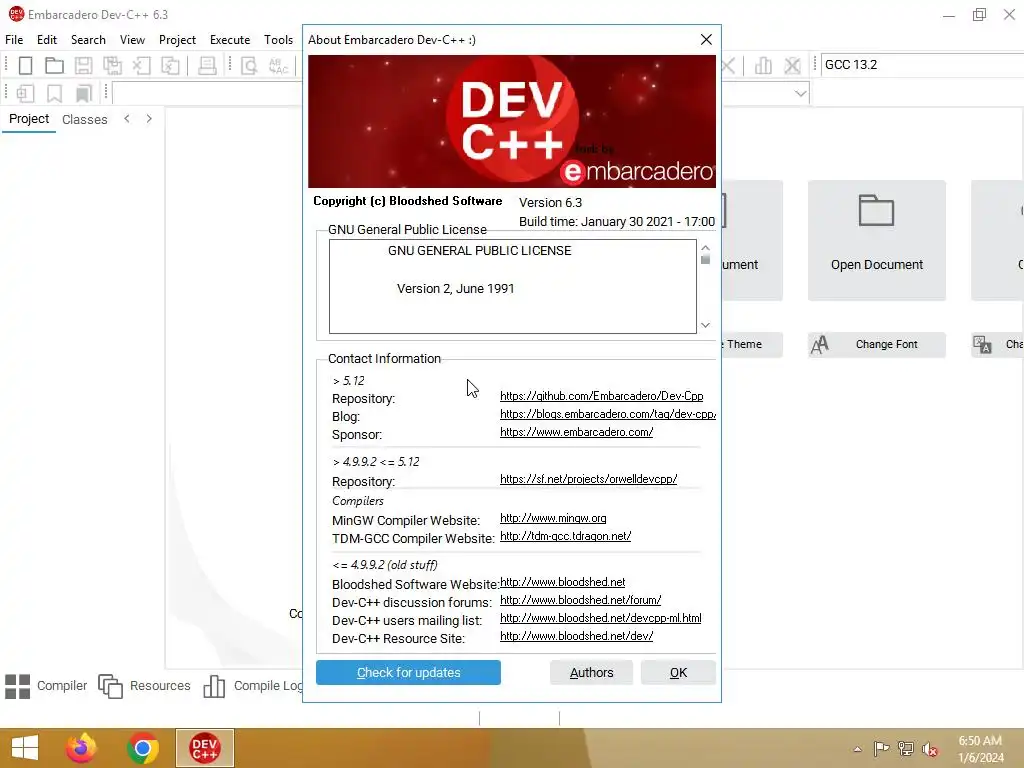1024x768 pixels.
Task: Open the Project menu
Action: pyautogui.click(x=177, y=40)
